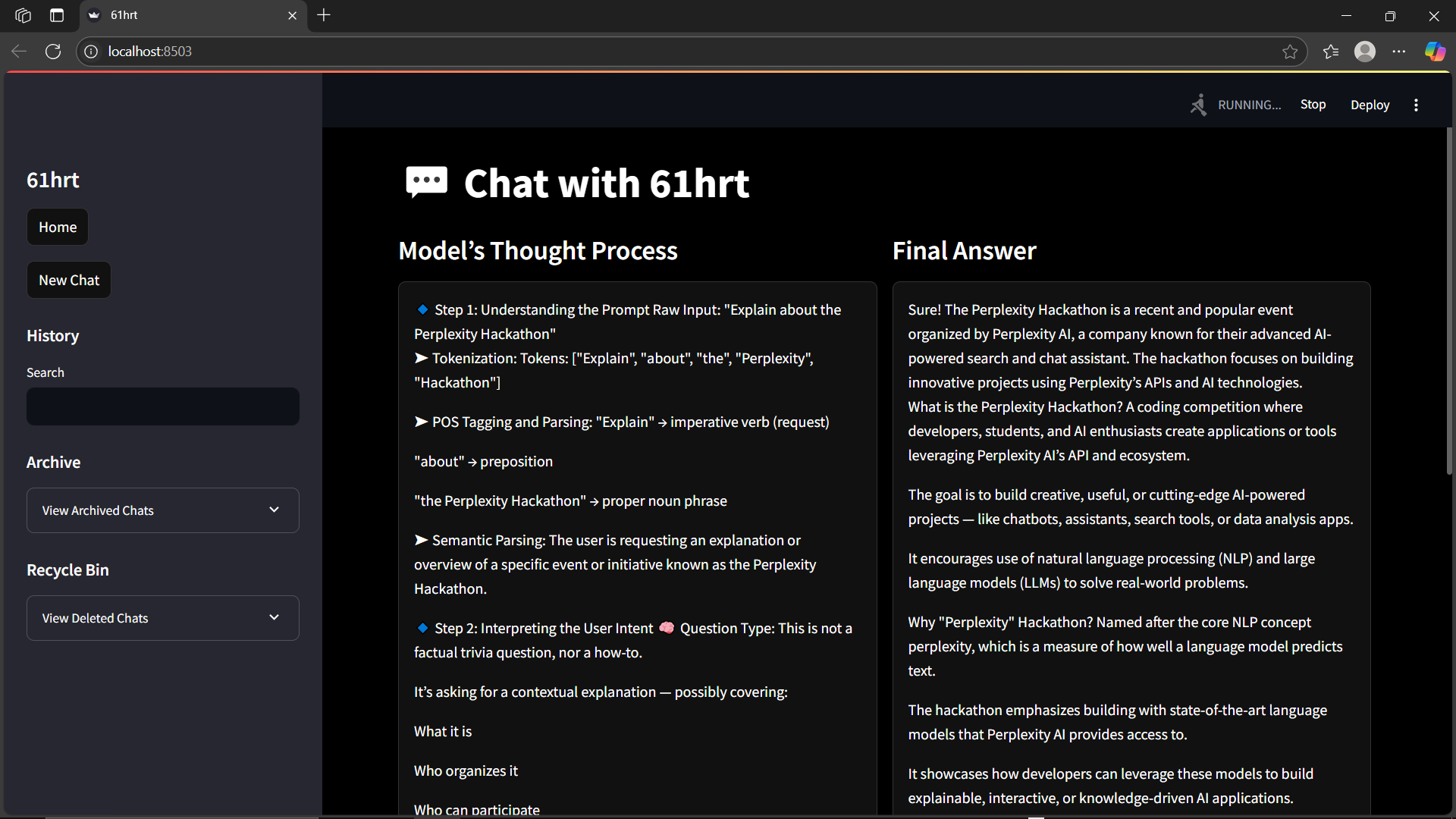Click the browser profile avatar icon
1456x819 pixels.
coord(1365,52)
